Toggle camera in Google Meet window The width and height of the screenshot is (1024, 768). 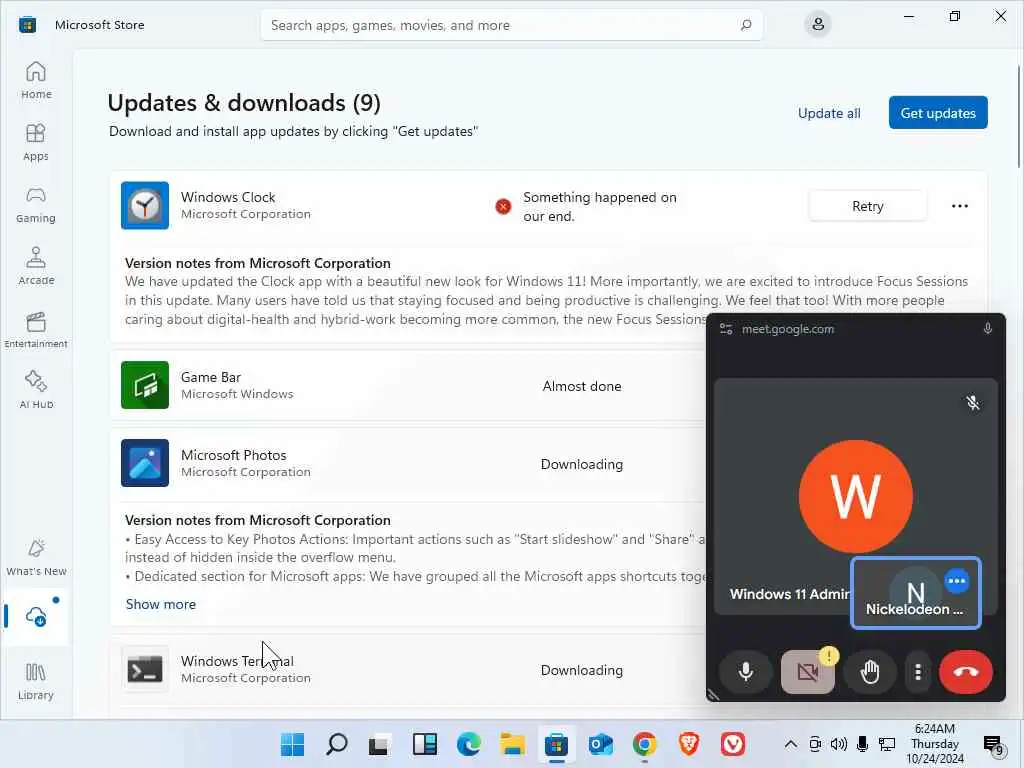[x=808, y=671]
